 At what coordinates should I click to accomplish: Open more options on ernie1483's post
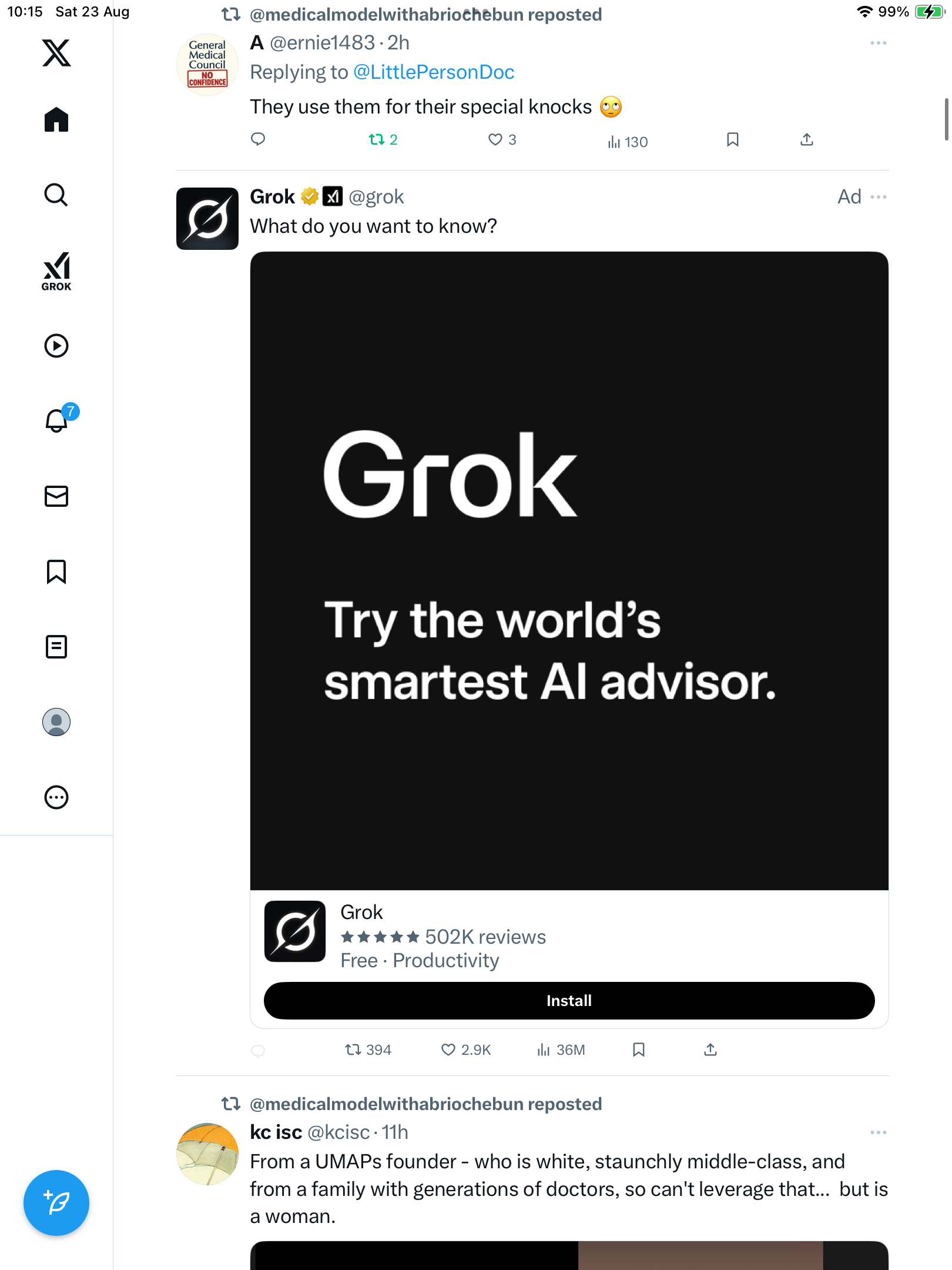pos(878,44)
